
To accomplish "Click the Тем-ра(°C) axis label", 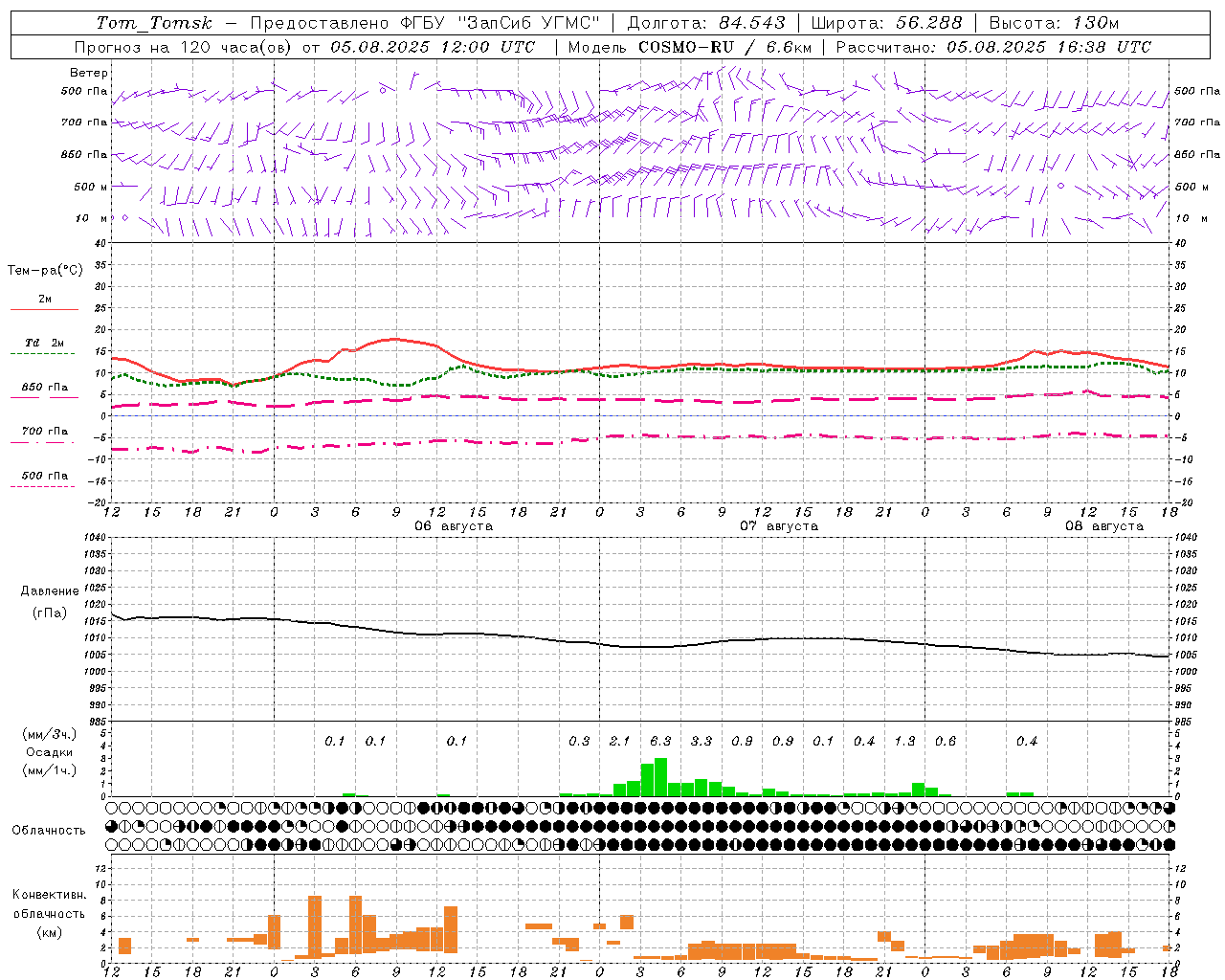I will pyautogui.click(x=45, y=271).
